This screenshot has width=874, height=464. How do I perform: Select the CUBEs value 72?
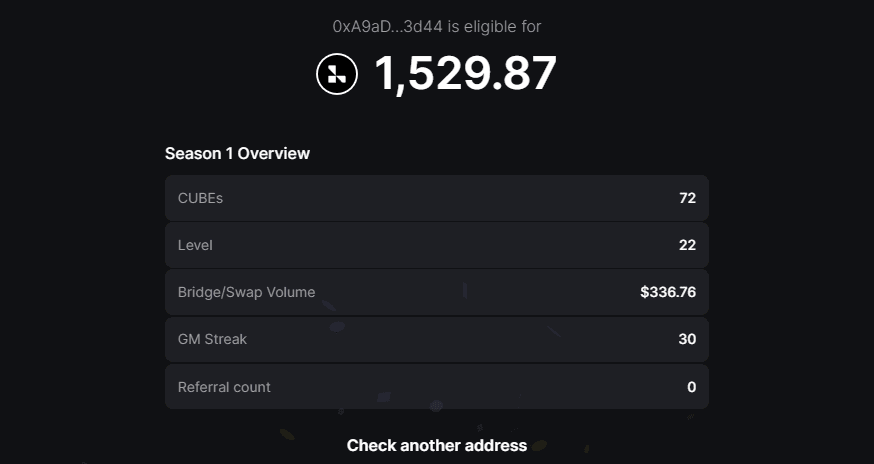(687, 198)
